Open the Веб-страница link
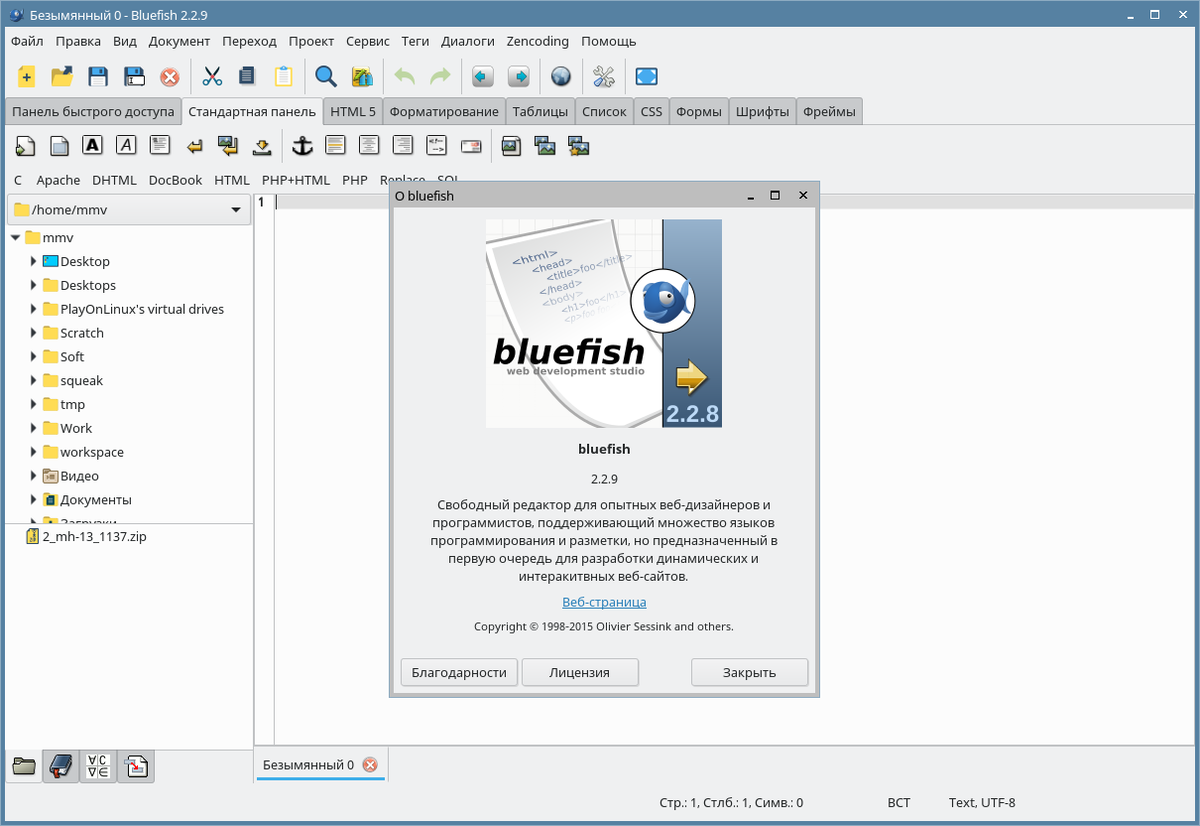The image size is (1200, 826). click(604, 602)
